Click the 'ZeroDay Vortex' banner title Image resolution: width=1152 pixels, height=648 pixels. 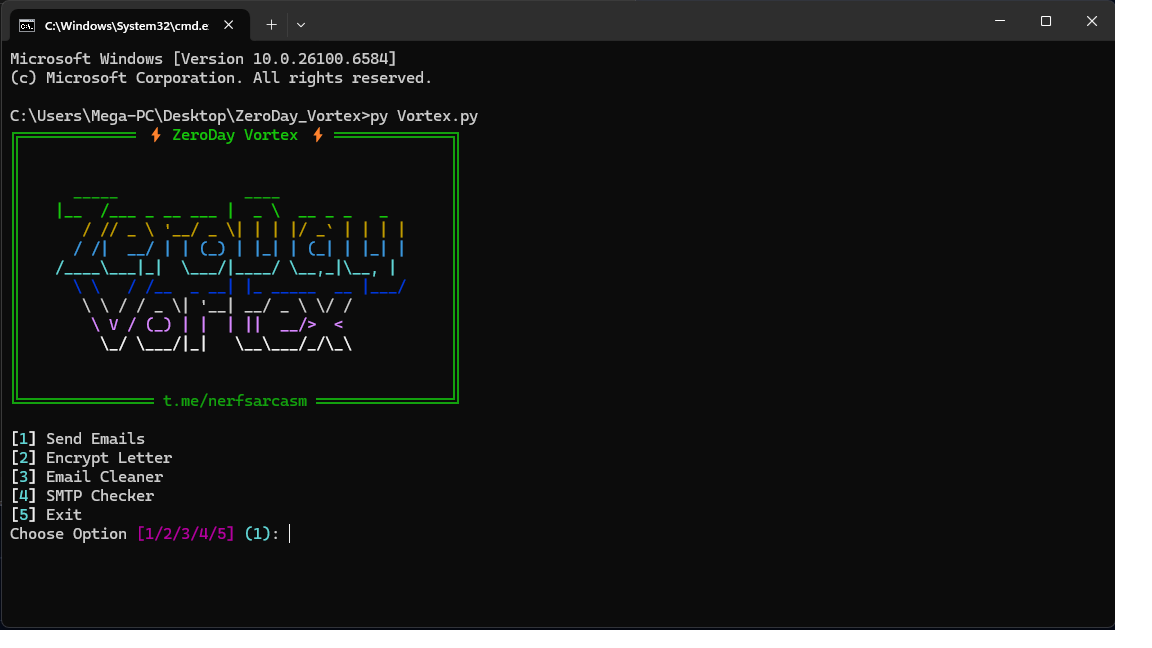tap(235, 135)
